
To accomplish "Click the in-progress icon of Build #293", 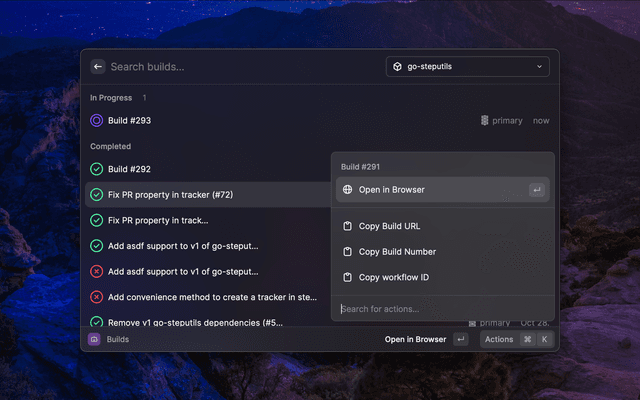I will point(97,121).
